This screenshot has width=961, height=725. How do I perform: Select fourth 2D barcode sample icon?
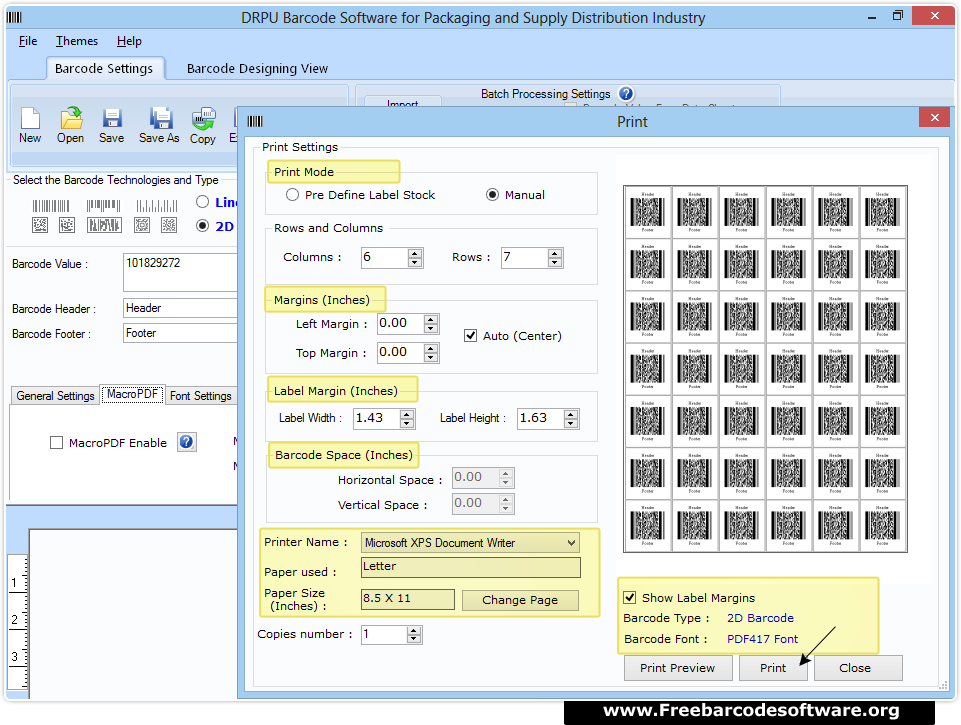pyautogui.click(x=142, y=226)
